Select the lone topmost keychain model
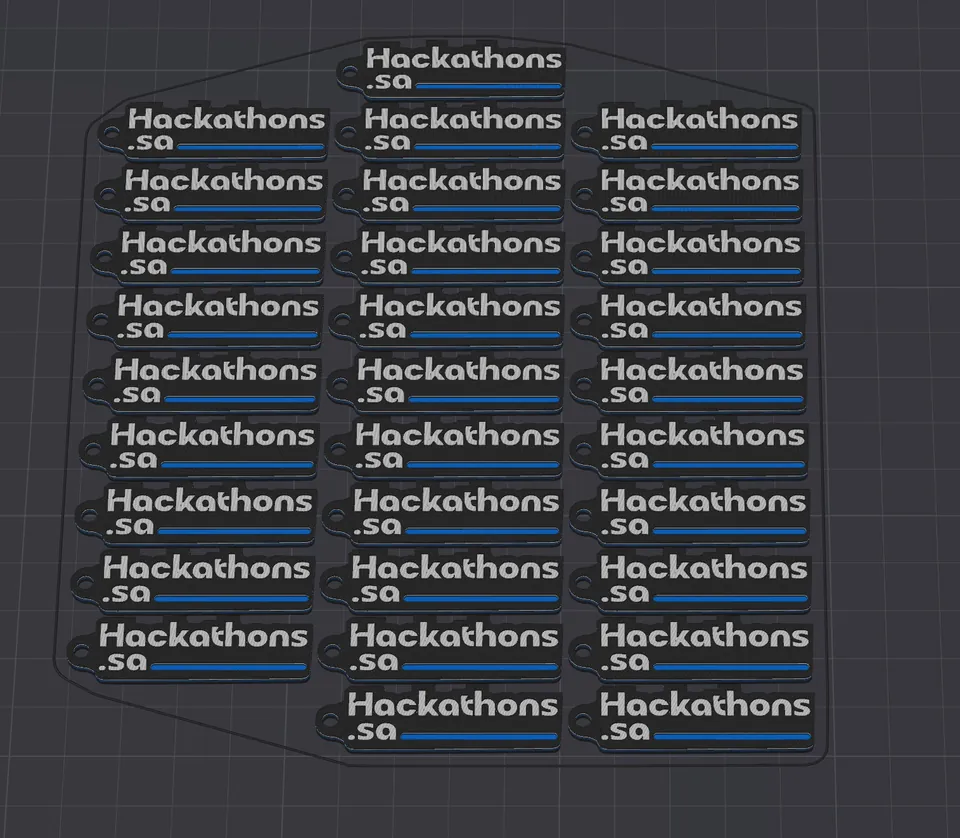The height and width of the screenshot is (838, 960). pyautogui.click(x=451, y=71)
